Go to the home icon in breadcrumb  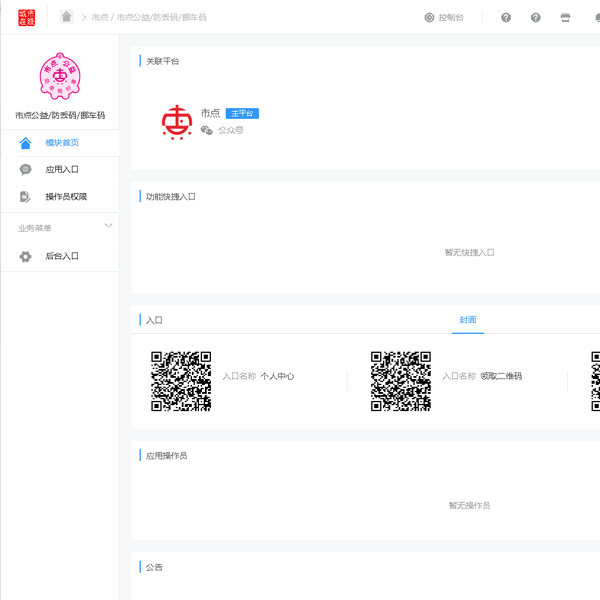point(66,17)
